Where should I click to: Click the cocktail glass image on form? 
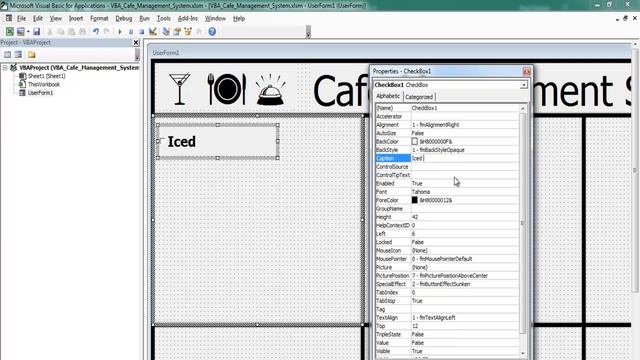(x=180, y=89)
